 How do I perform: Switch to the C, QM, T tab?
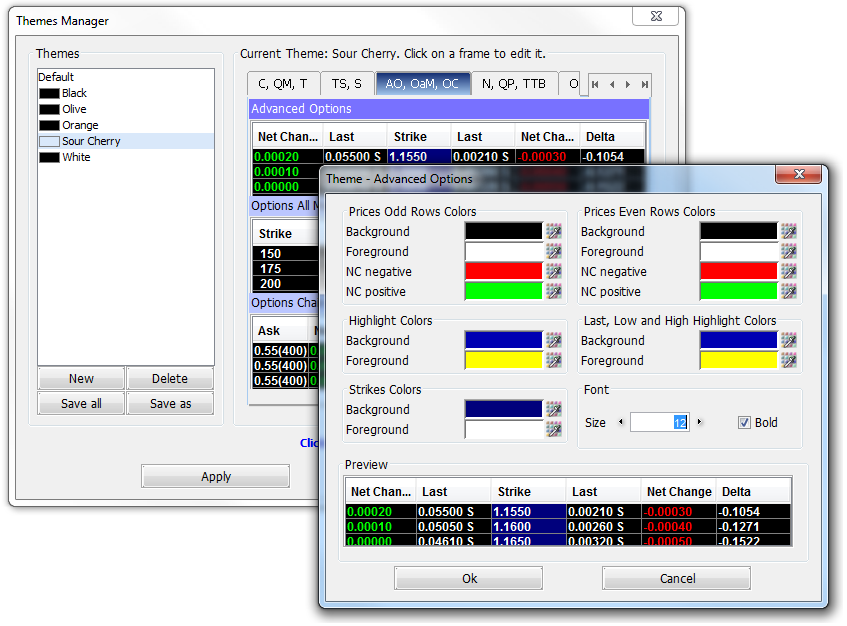[x=283, y=84]
